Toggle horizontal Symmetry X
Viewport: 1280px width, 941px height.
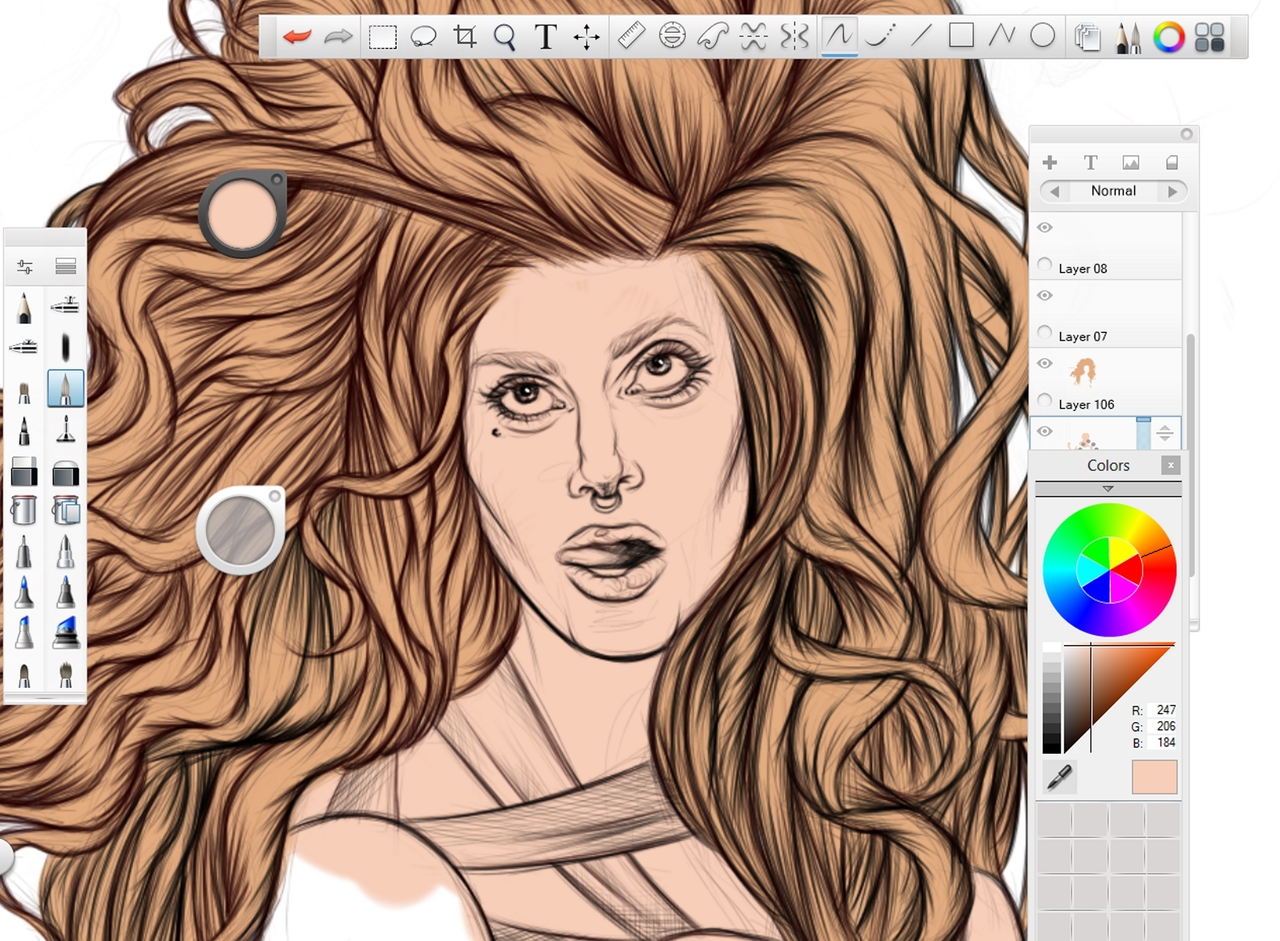click(753, 37)
